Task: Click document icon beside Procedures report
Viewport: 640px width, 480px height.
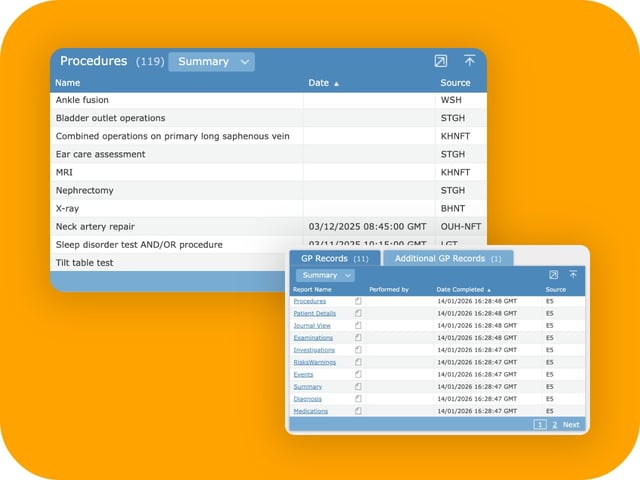Action: point(358,301)
